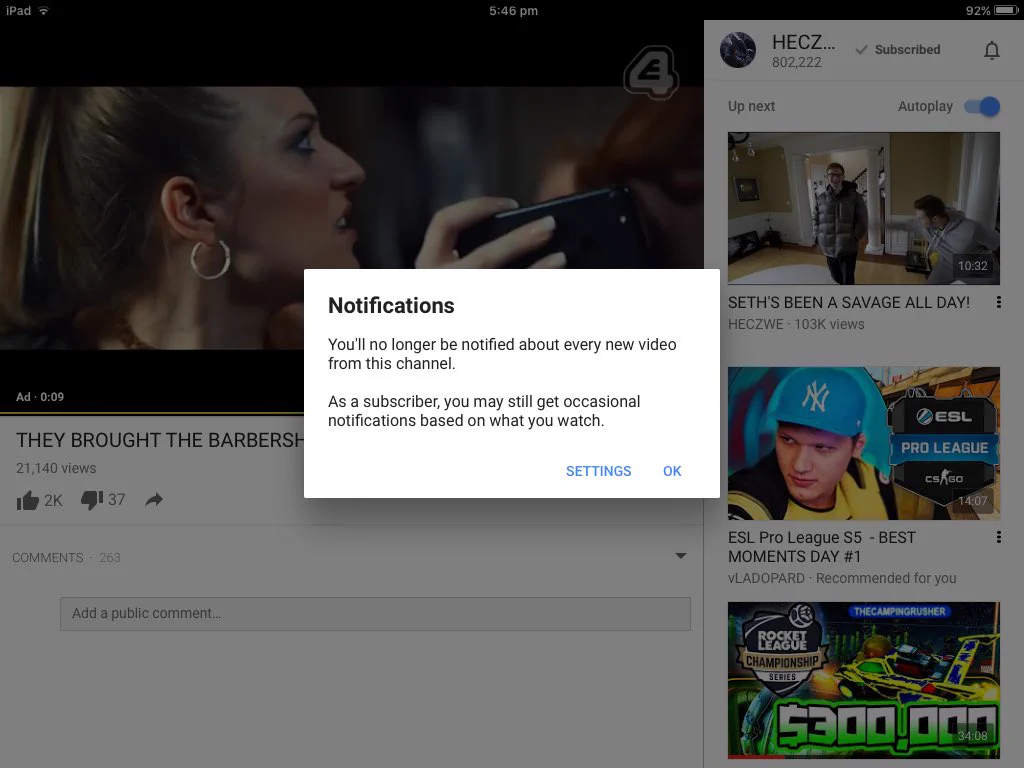Open SETTINGS from the Notifications dialog
The height and width of the screenshot is (768, 1024).
click(598, 471)
